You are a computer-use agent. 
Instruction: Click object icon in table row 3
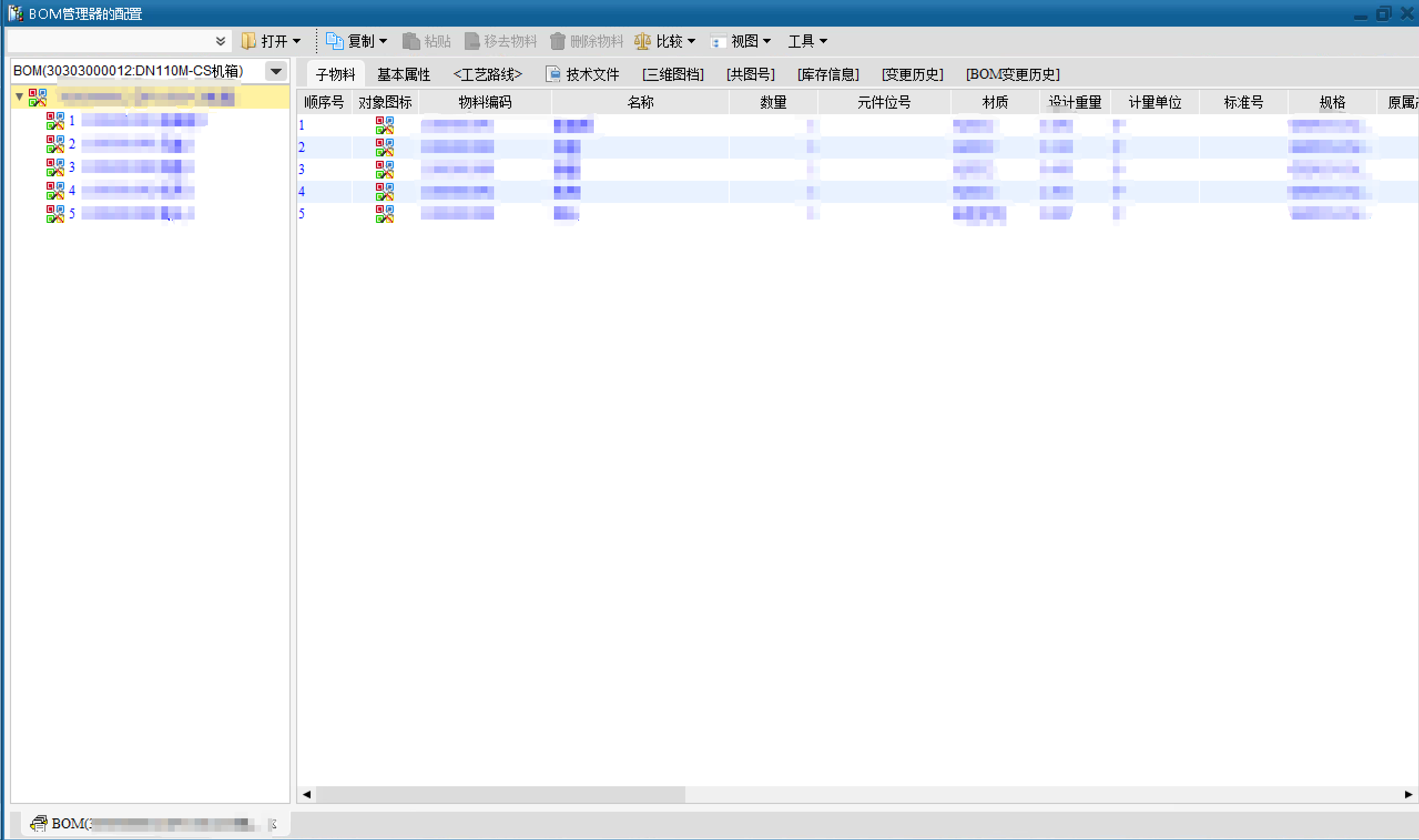[x=384, y=169]
